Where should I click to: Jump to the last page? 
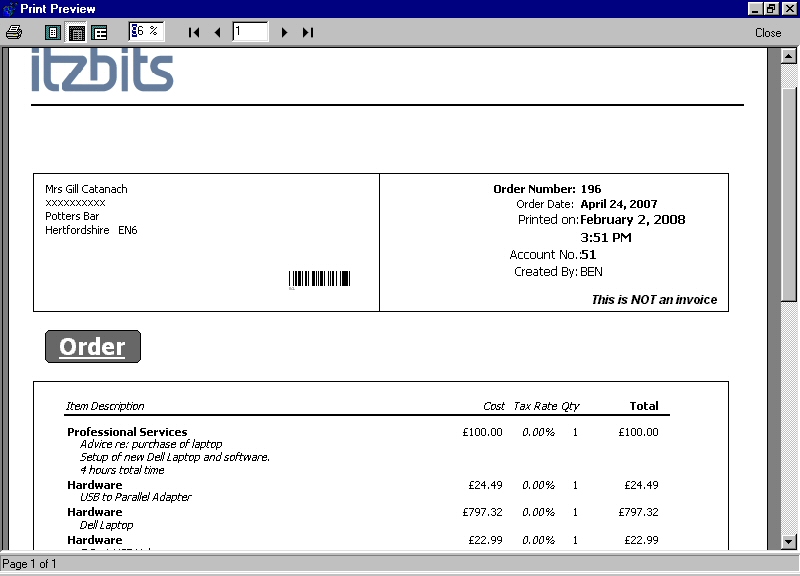pos(307,32)
